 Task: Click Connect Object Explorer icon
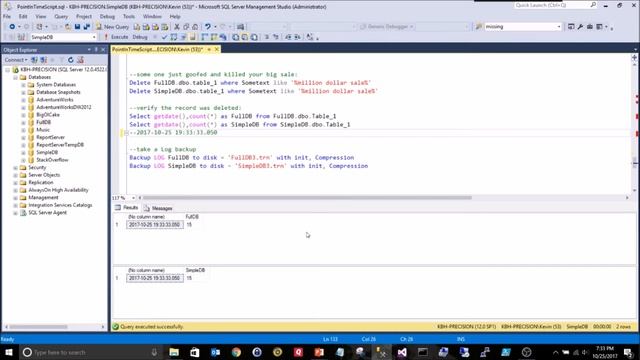click(34, 60)
